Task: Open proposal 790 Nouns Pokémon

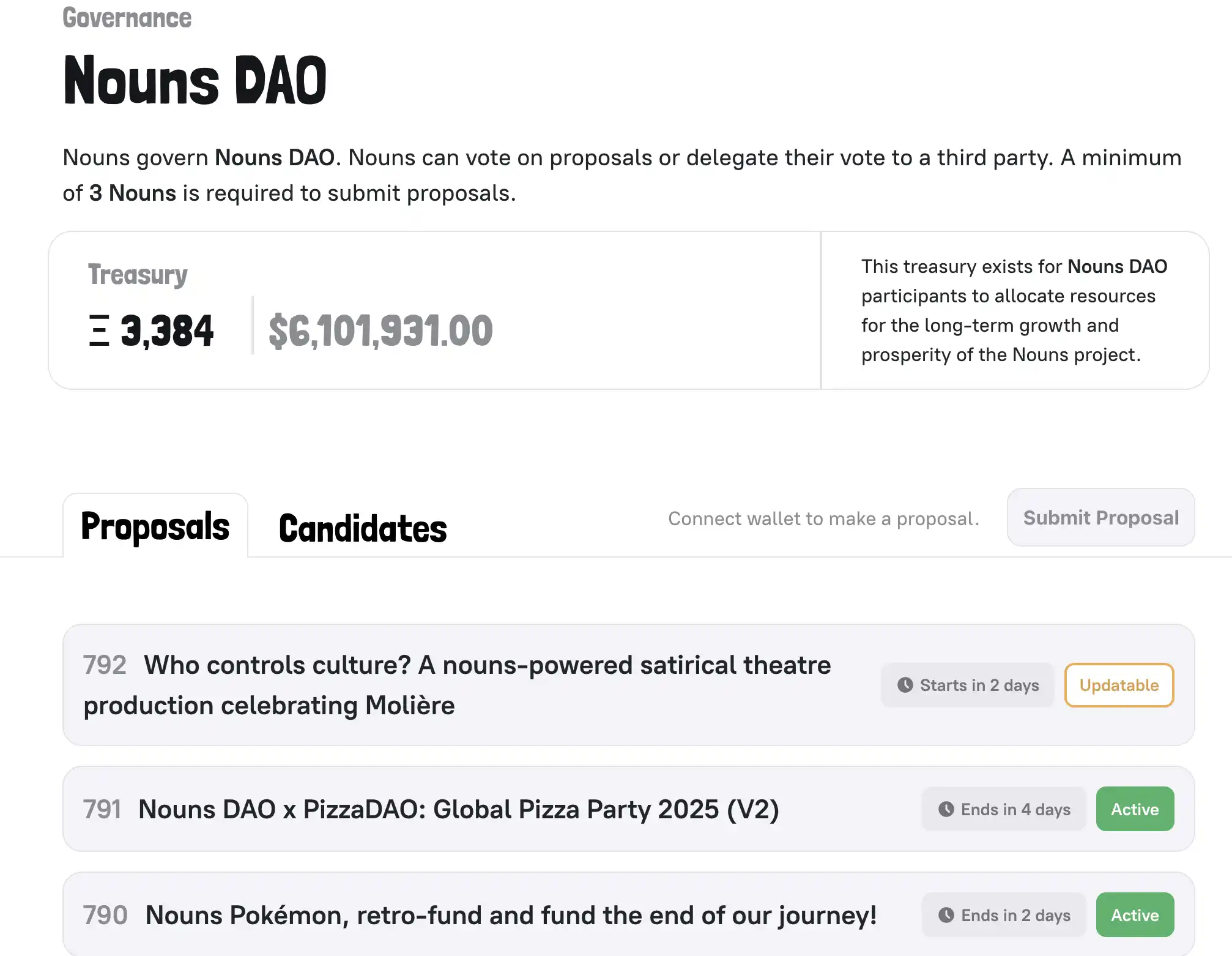Action: pos(511,915)
